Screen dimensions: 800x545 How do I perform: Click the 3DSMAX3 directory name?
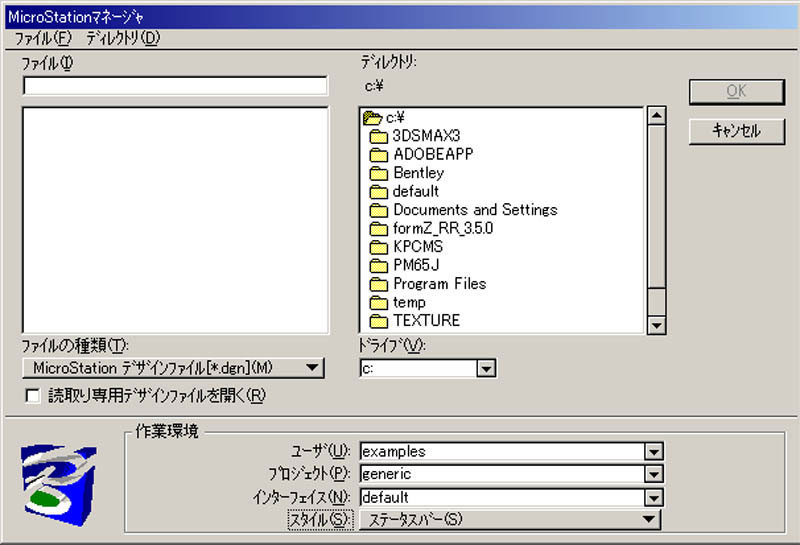tap(427, 136)
